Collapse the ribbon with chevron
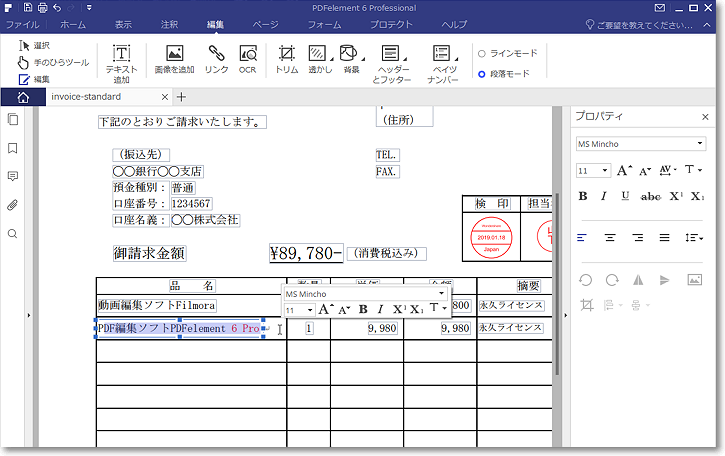Image resolution: width=725 pixels, height=456 pixels. pos(707,25)
